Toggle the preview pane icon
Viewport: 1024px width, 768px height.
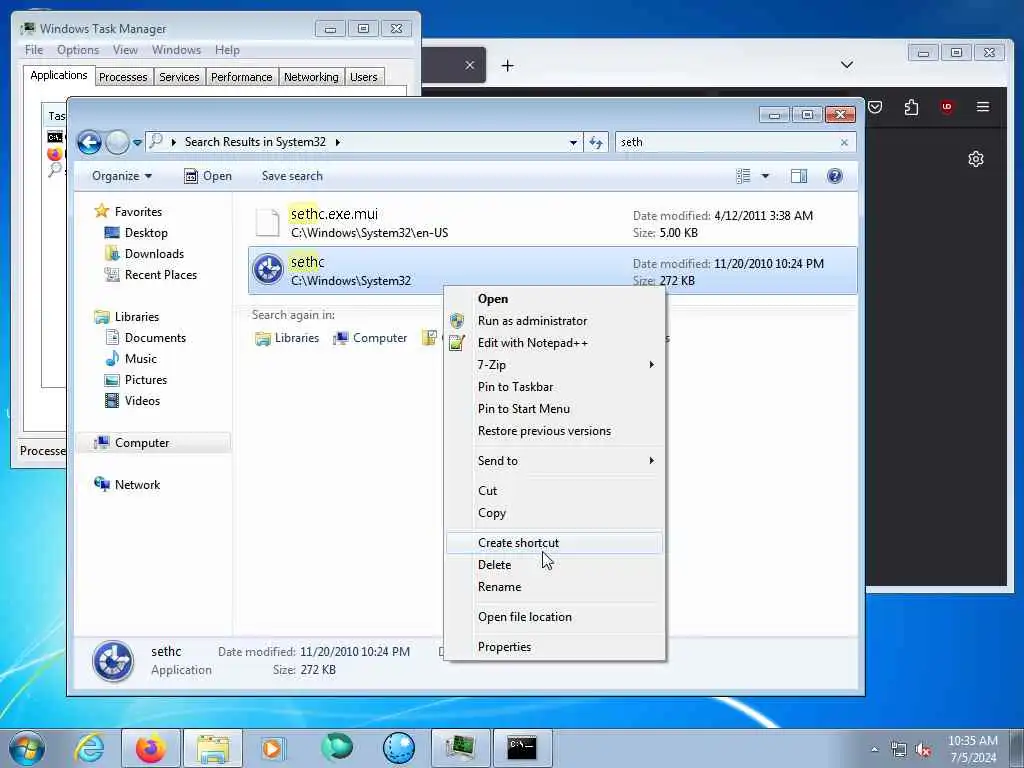[799, 176]
